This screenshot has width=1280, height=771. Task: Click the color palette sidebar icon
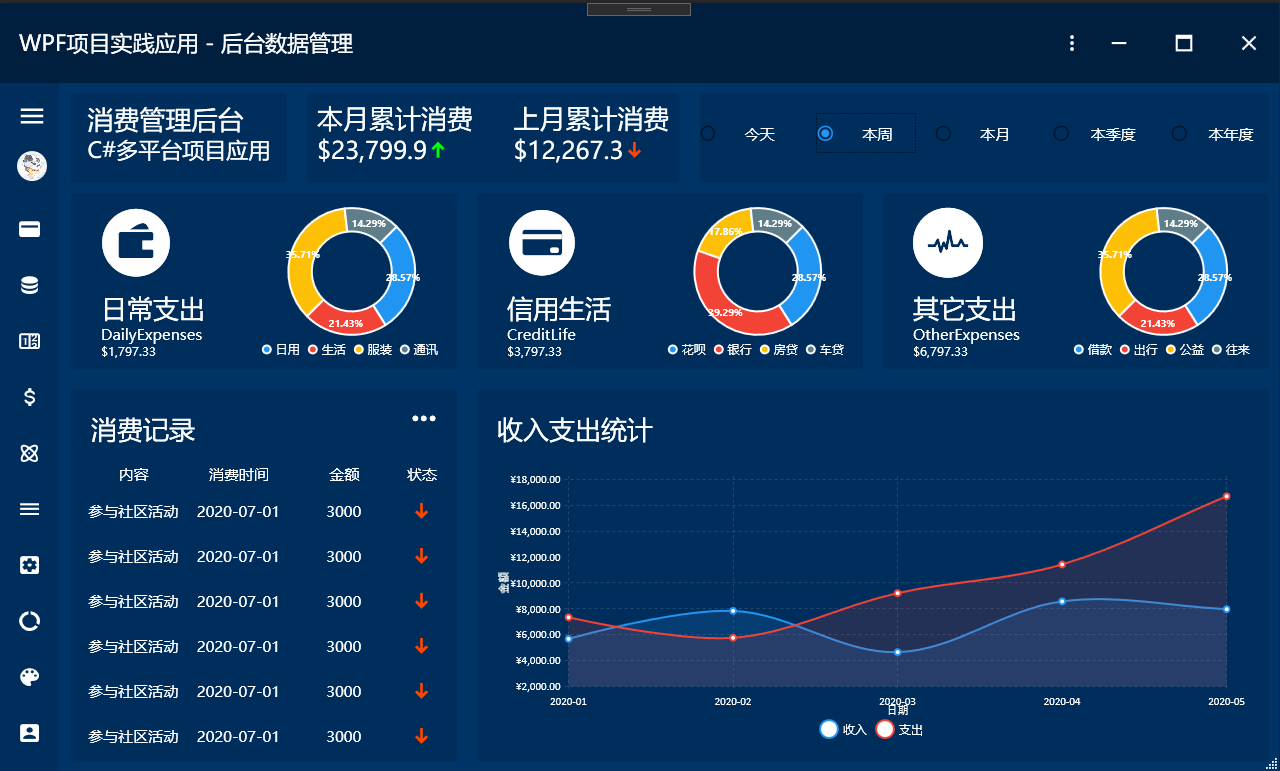click(x=30, y=677)
